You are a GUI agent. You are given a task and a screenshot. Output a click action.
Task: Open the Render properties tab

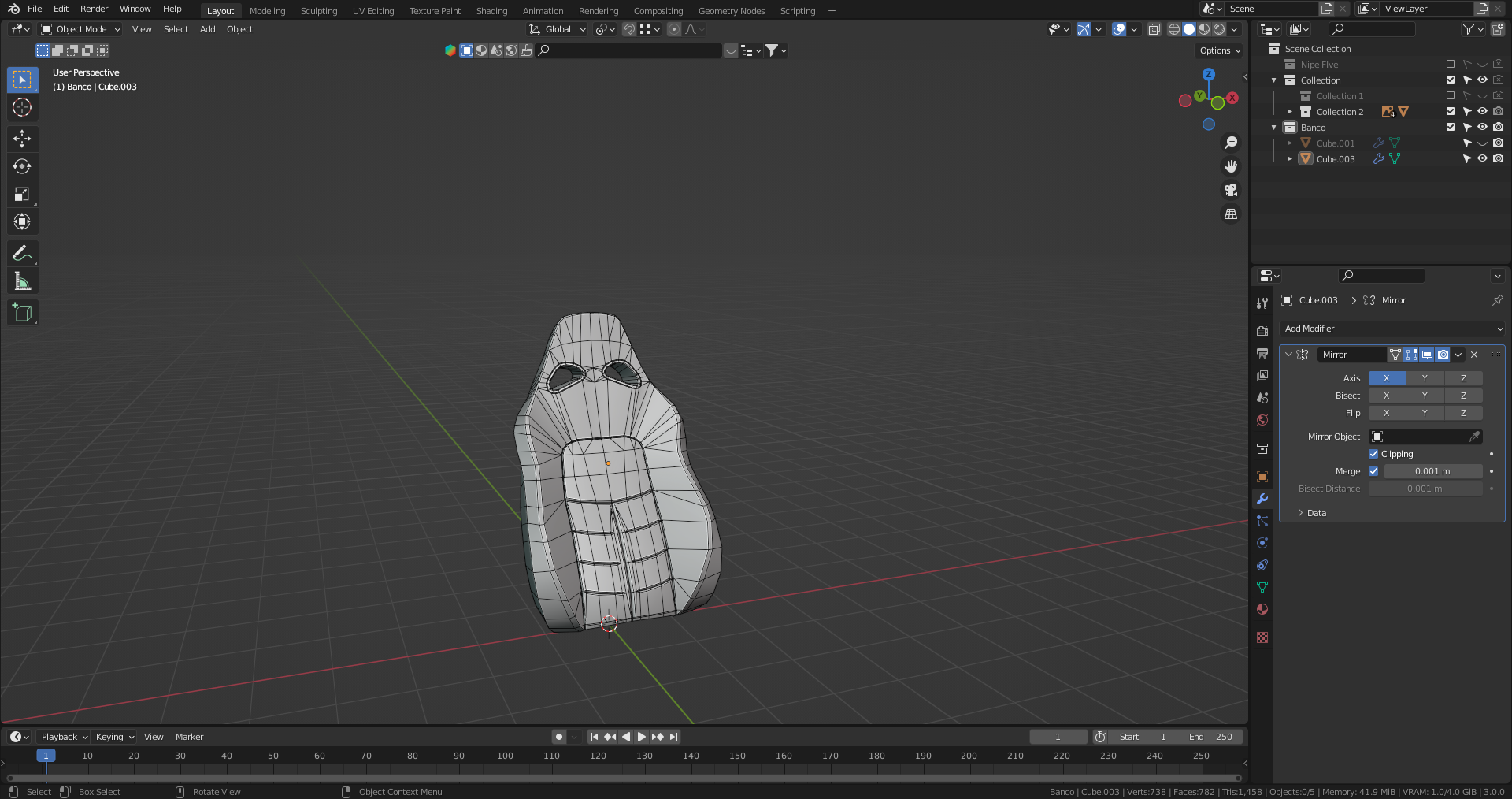point(1262,332)
